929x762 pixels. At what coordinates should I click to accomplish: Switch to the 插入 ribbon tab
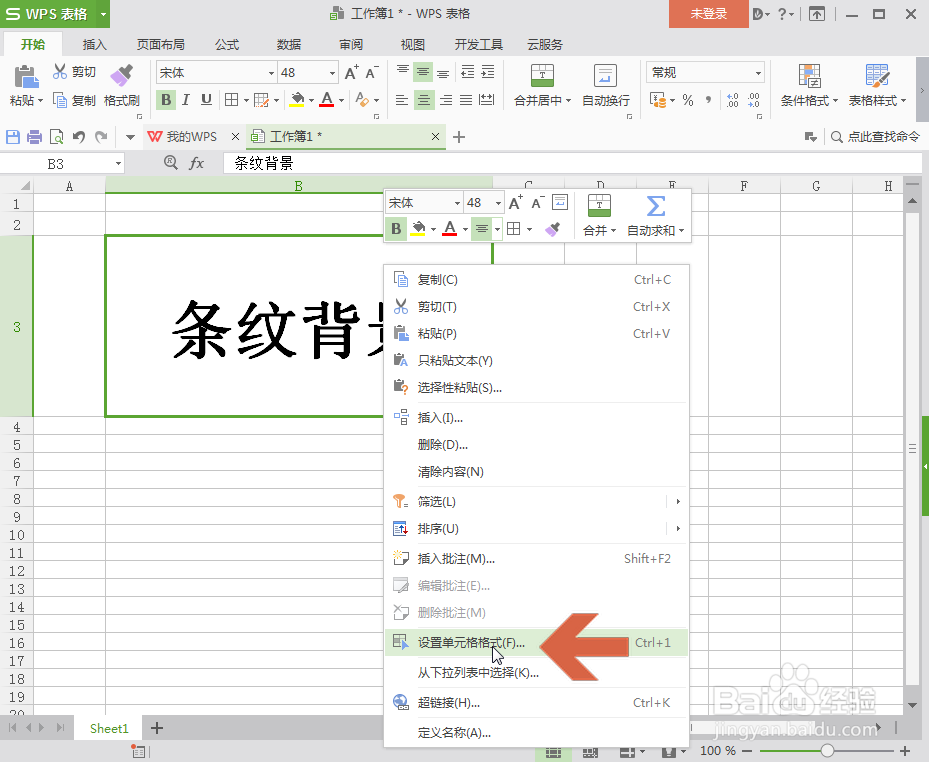tap(93, 43)
